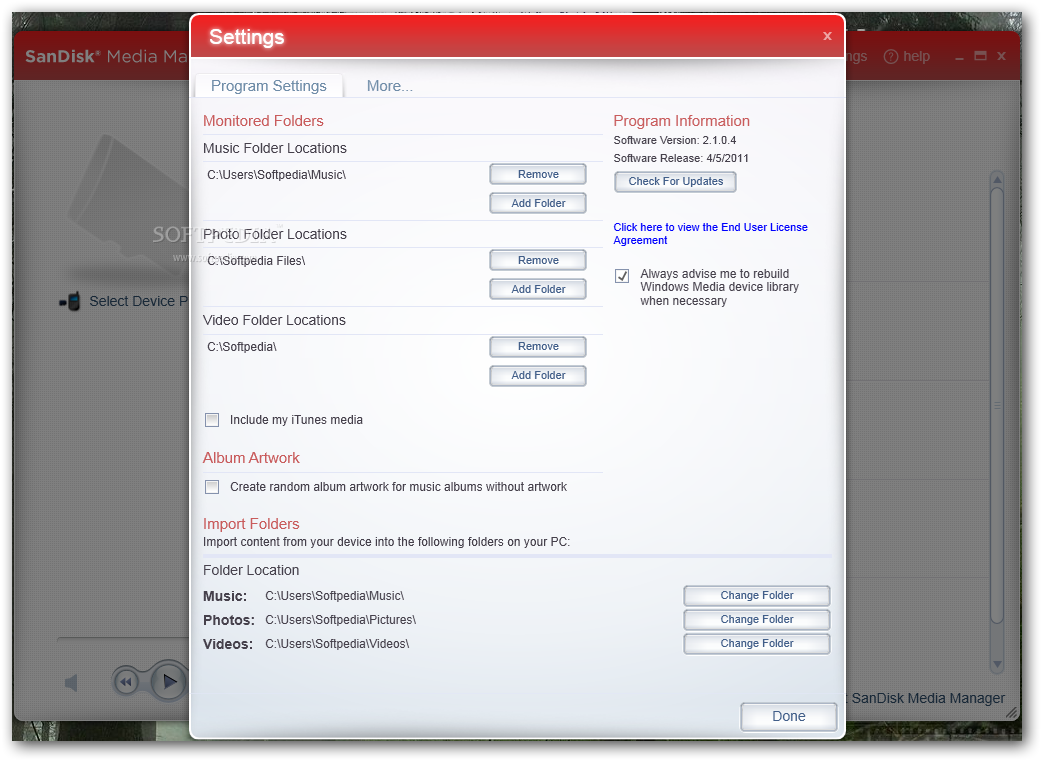The image size is (1042, 761).
Task: Open help in the SanDisk main window
Action: [x=907, y=56]
